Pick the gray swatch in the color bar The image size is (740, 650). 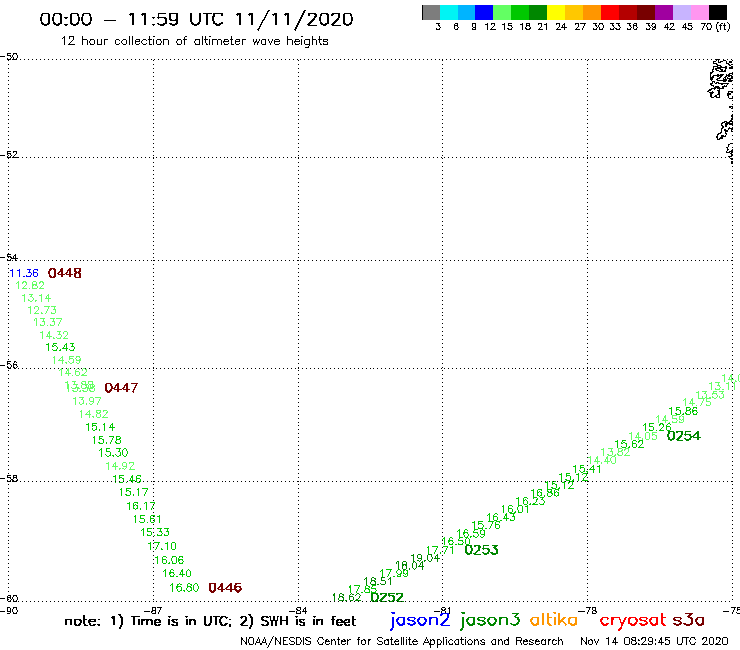point(431,12)
